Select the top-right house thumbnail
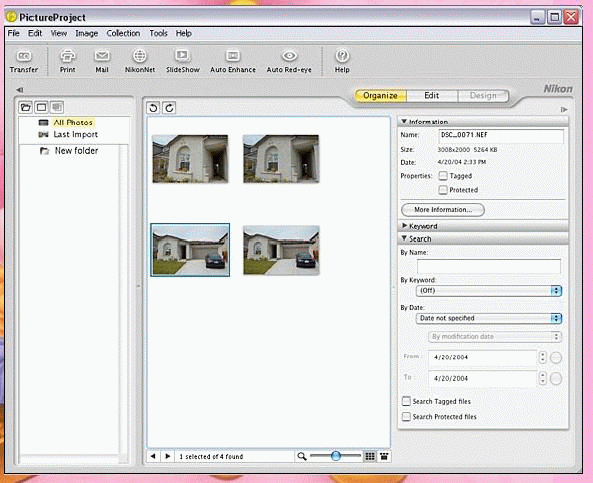 point(281,159)
